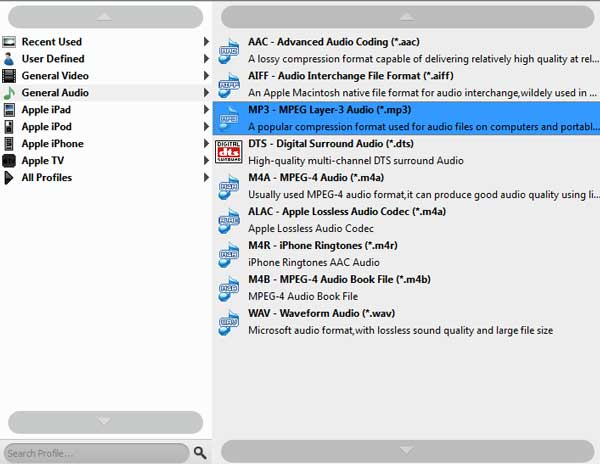
Task: Click the DTS Digital Surround logo icon
Action: (x=228, y=152)
